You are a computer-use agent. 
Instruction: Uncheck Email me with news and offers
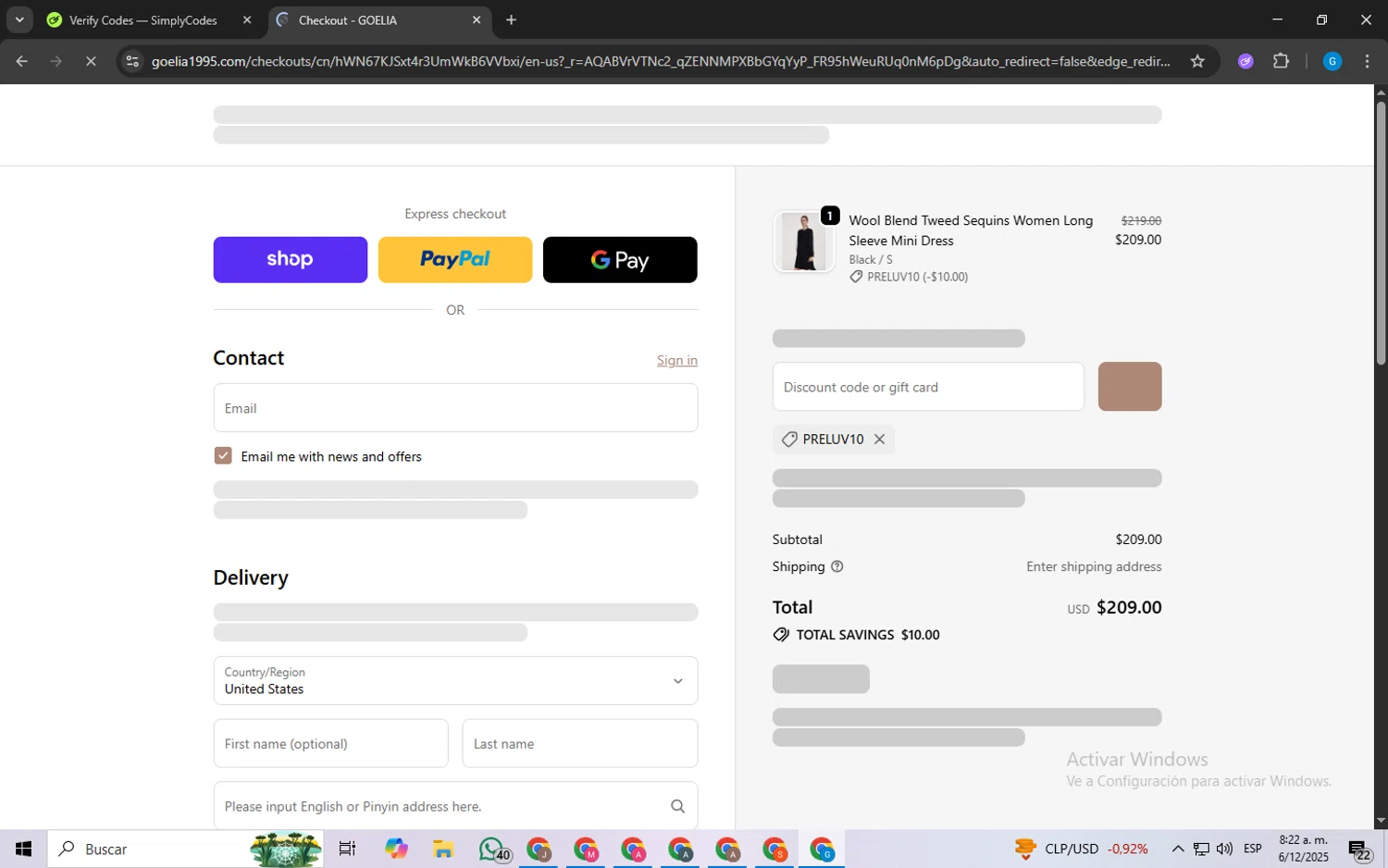[x=223, y=455]
